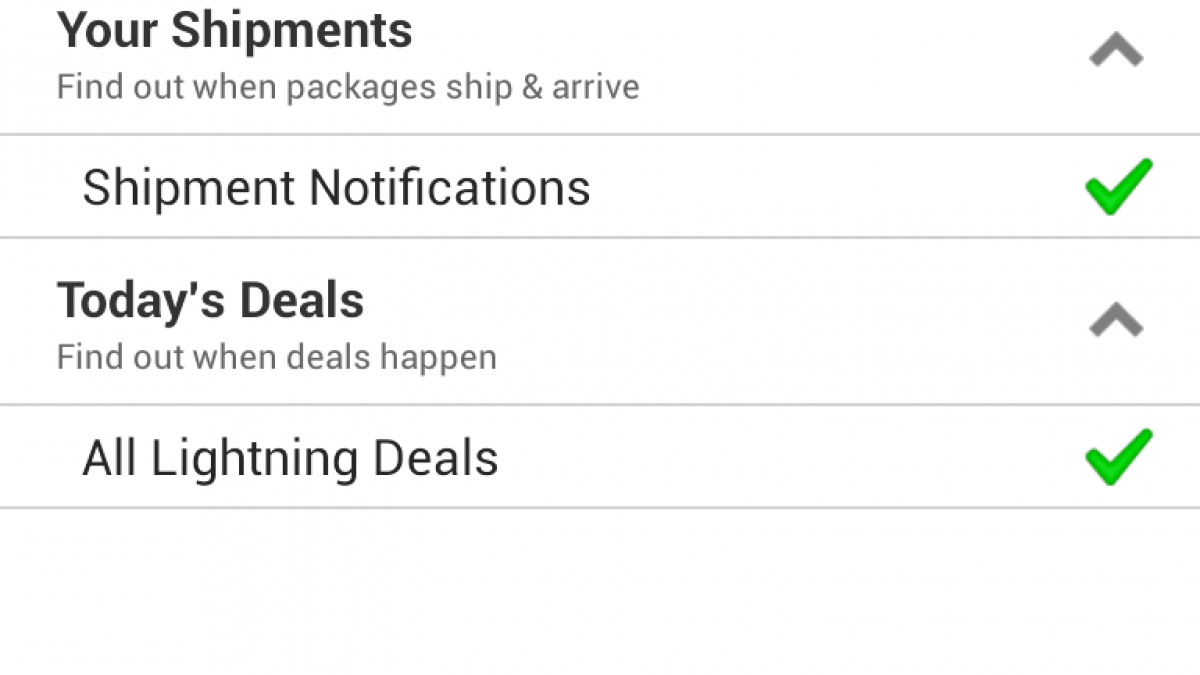Disable shipment notifications via its row toggle
The image size is (1200, 675).
(1118, 187)
